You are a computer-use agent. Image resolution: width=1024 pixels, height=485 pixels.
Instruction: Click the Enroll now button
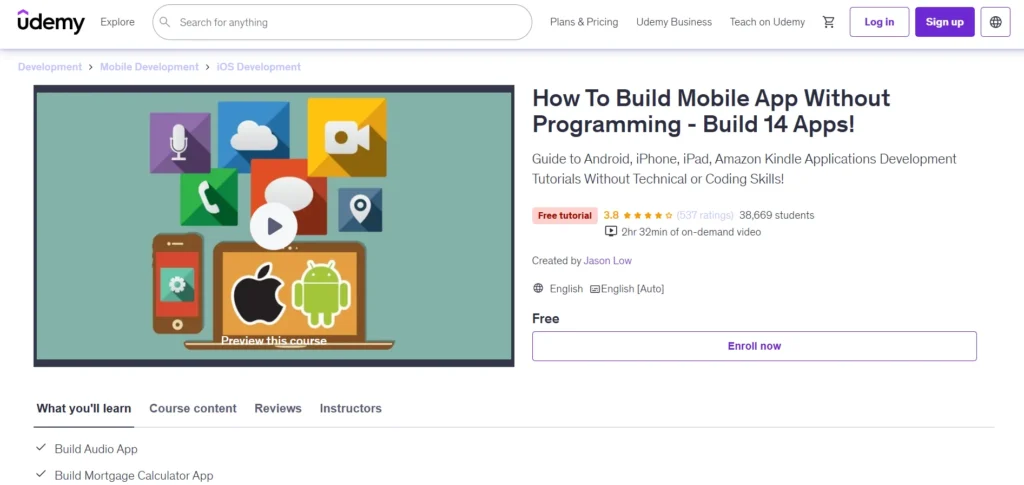[754, 346]
